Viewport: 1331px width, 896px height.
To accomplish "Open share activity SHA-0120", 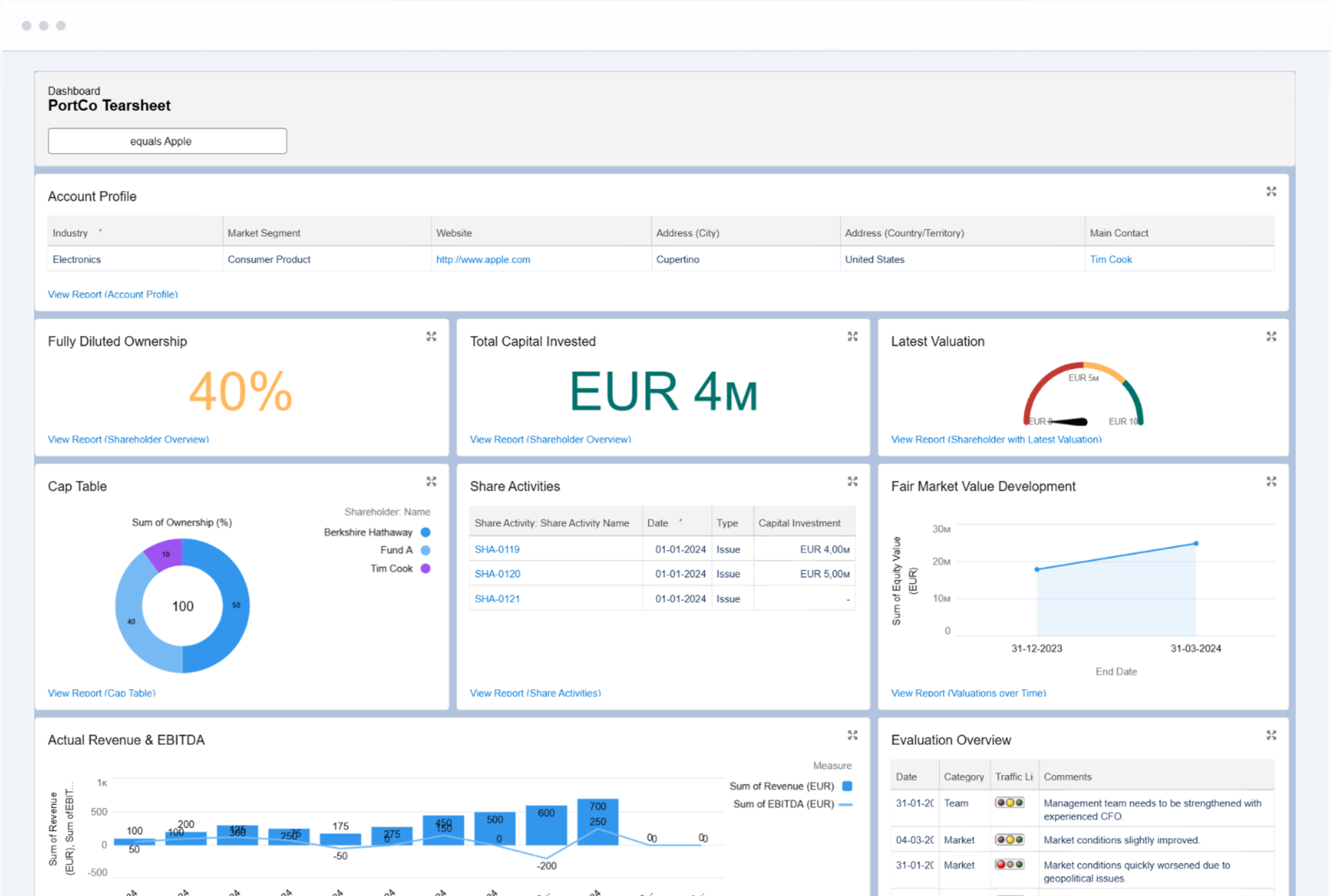I will click(x=497, y=574).
